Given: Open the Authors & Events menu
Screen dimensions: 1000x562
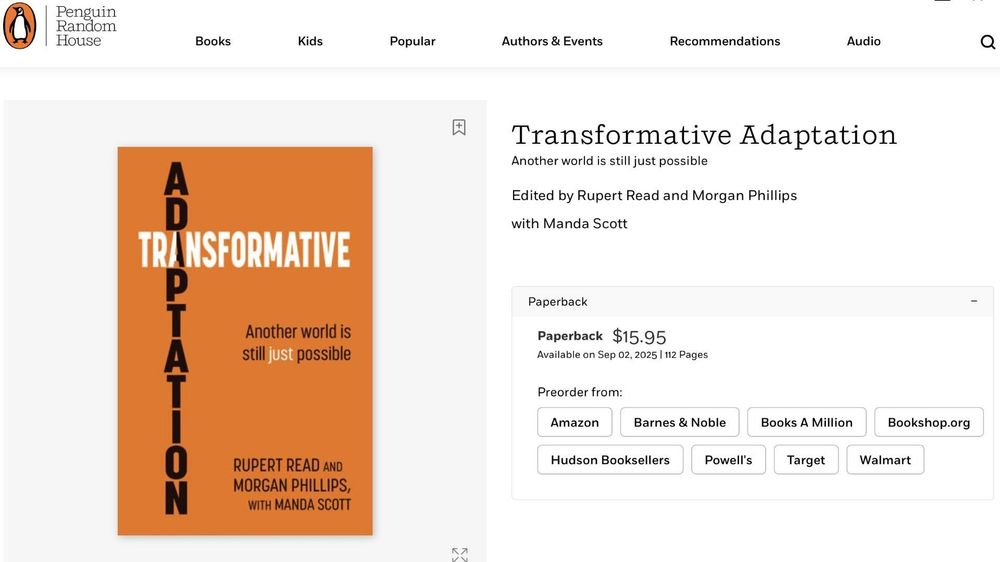Looking at the screenshot, I should [552, 41].
